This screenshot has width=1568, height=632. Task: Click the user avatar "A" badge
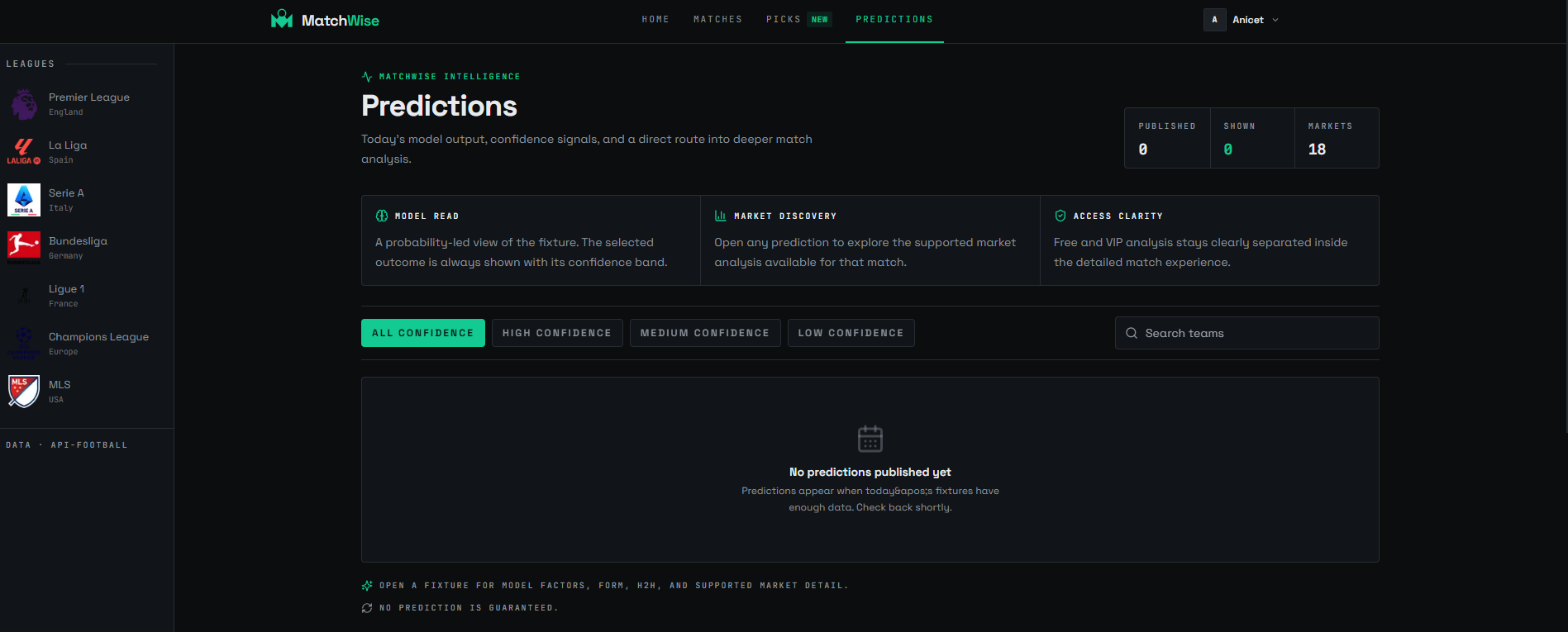pos(1214,20)
